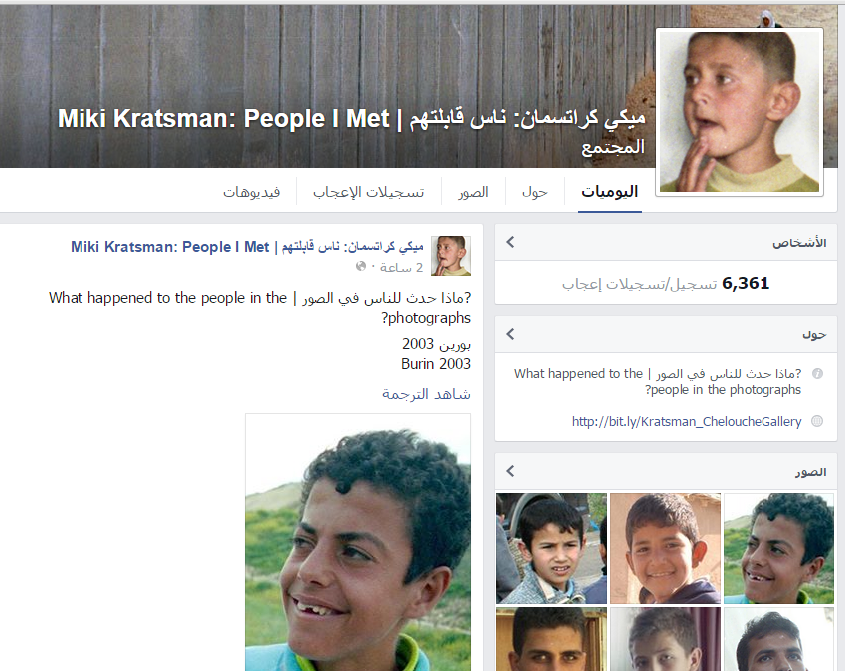This screenshot has height=671, width=845.
Task: Click the small page avatar beside the post
Action: click(x=451, y=256)
